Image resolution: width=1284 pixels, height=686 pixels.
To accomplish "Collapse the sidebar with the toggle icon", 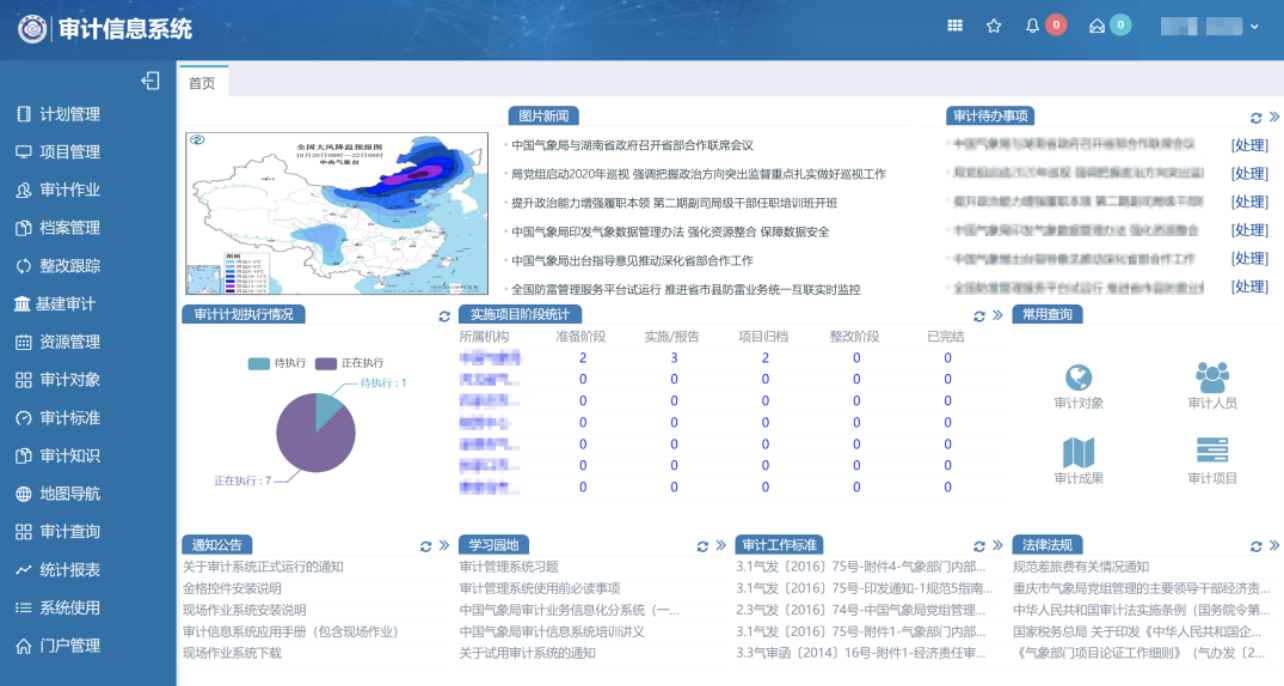I will click(x=151, y=81).
